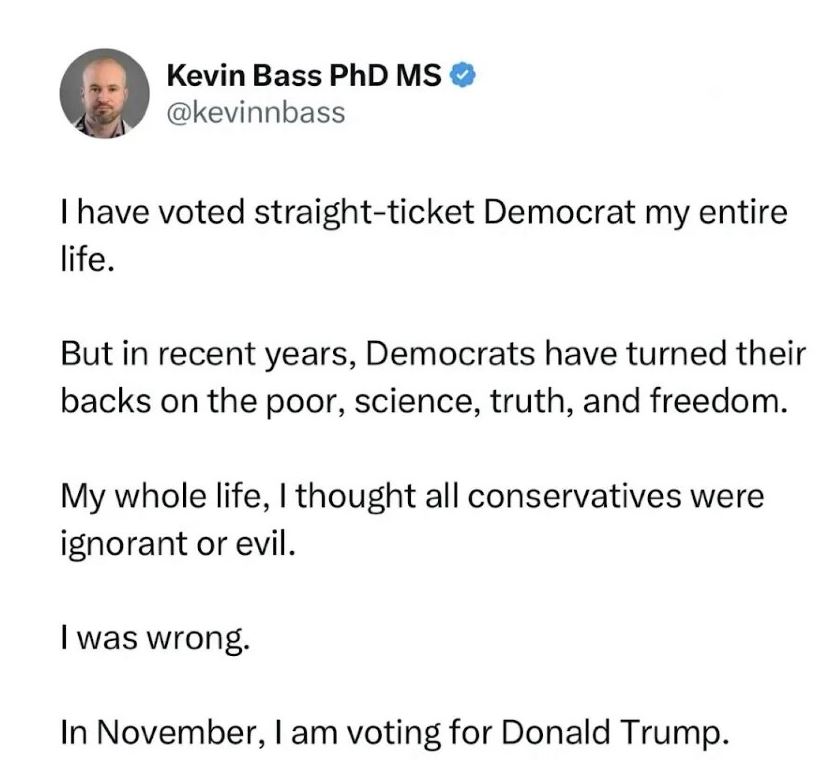This screenshot has width=818, height=767.
Task: Click the word 'science' in the tweet
Action: (x=417, y=403)
